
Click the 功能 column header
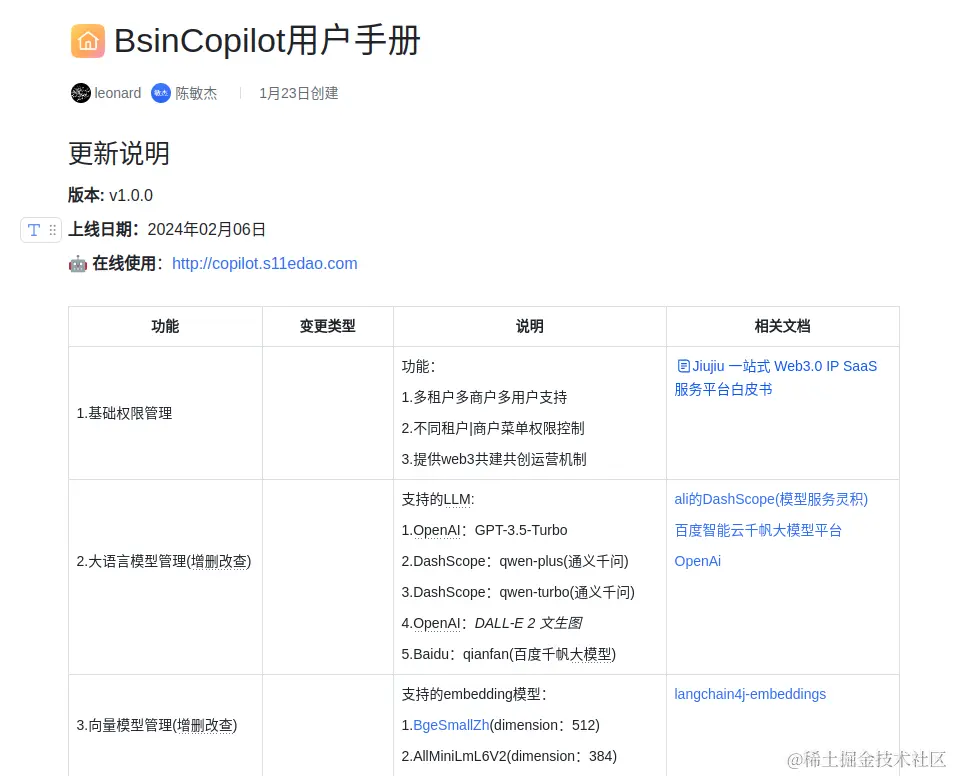(165, 326)
